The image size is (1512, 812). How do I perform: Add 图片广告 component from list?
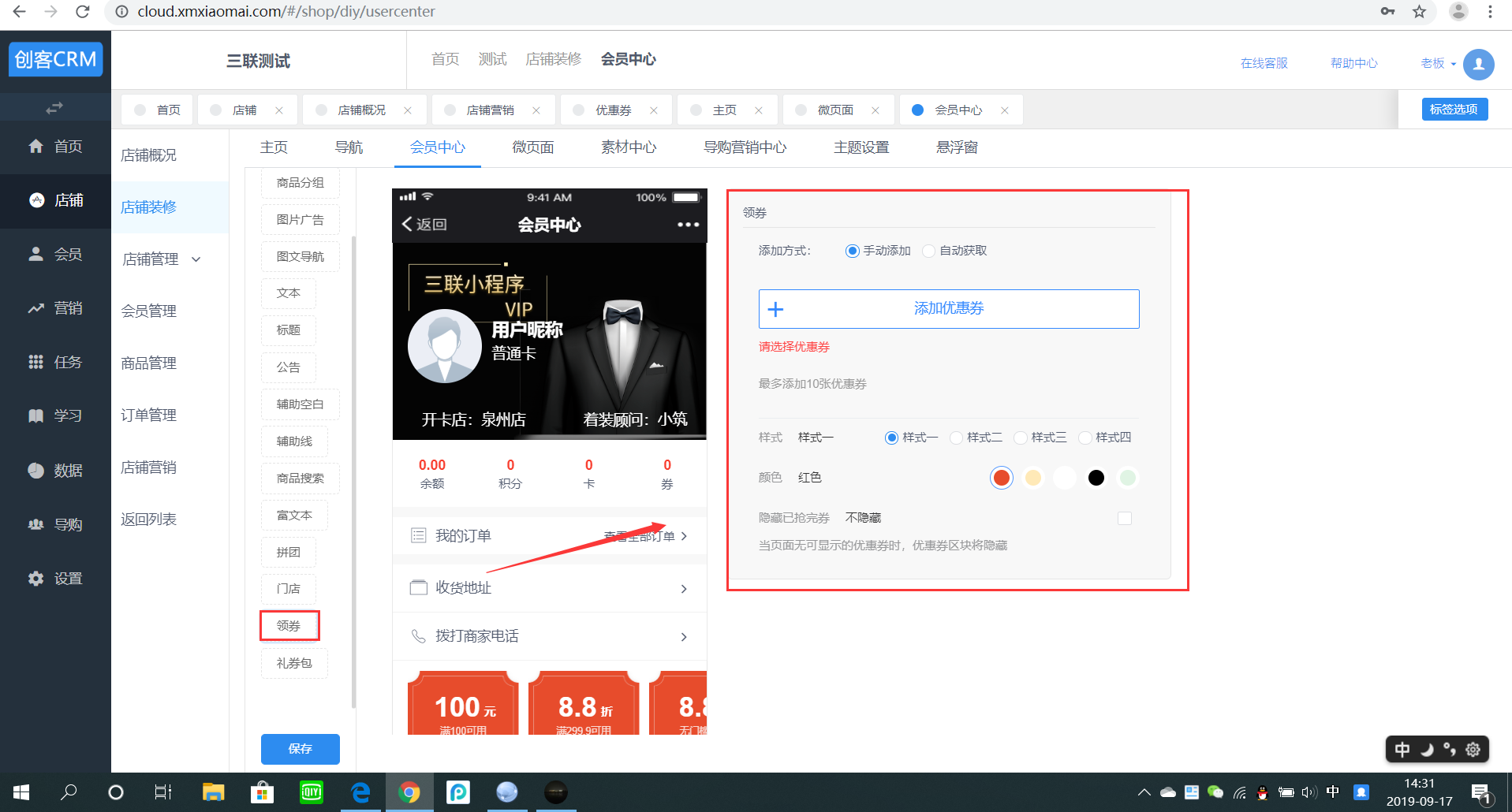[300, 220]
